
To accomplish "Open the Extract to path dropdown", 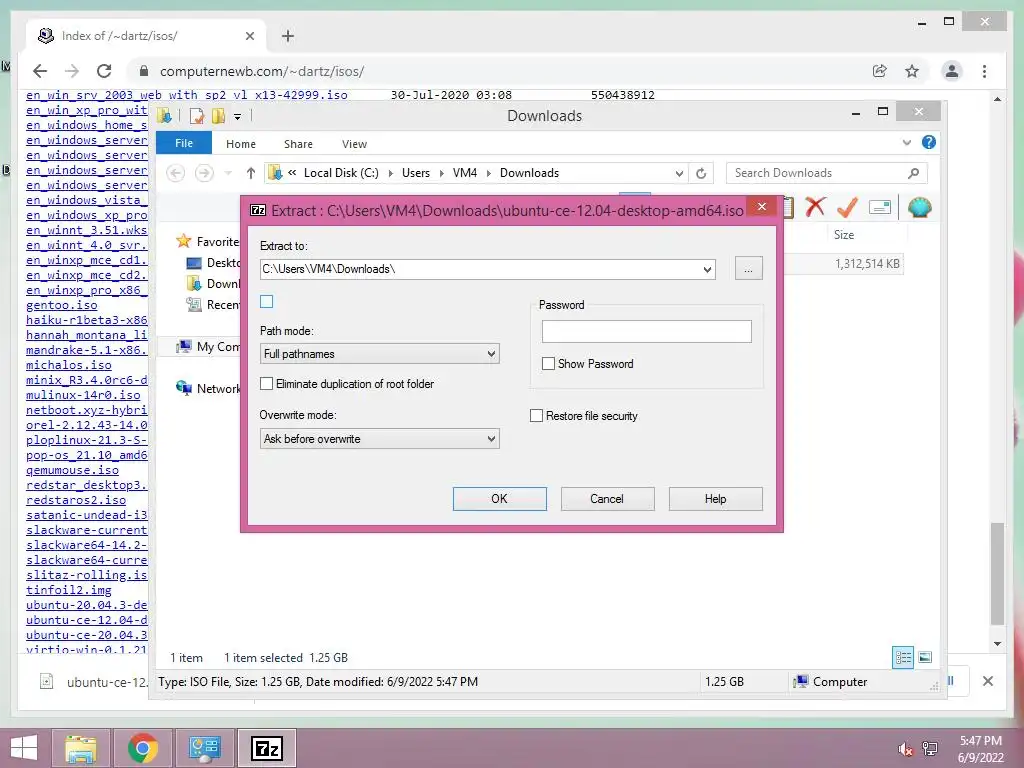I will 707,269.
